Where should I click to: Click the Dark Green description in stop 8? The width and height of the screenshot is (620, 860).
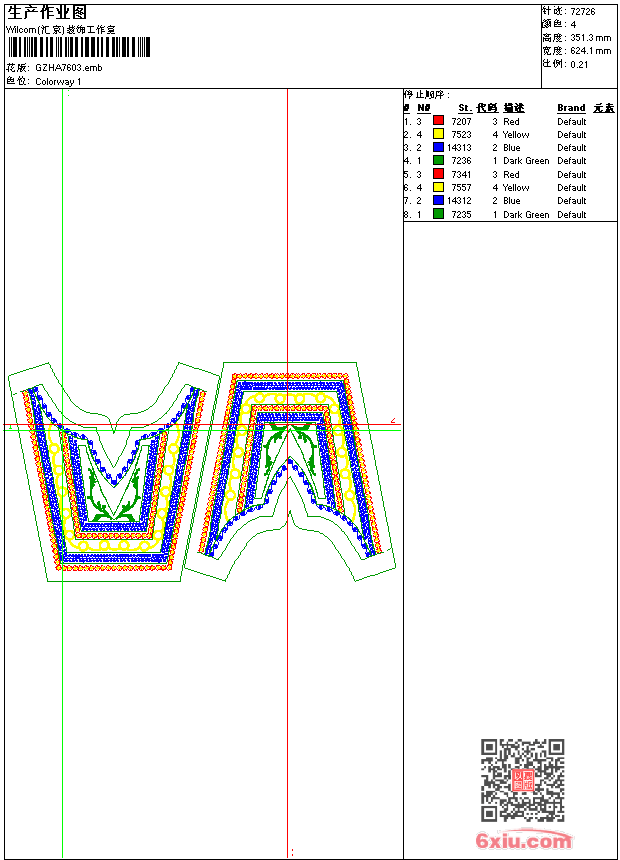526,215
